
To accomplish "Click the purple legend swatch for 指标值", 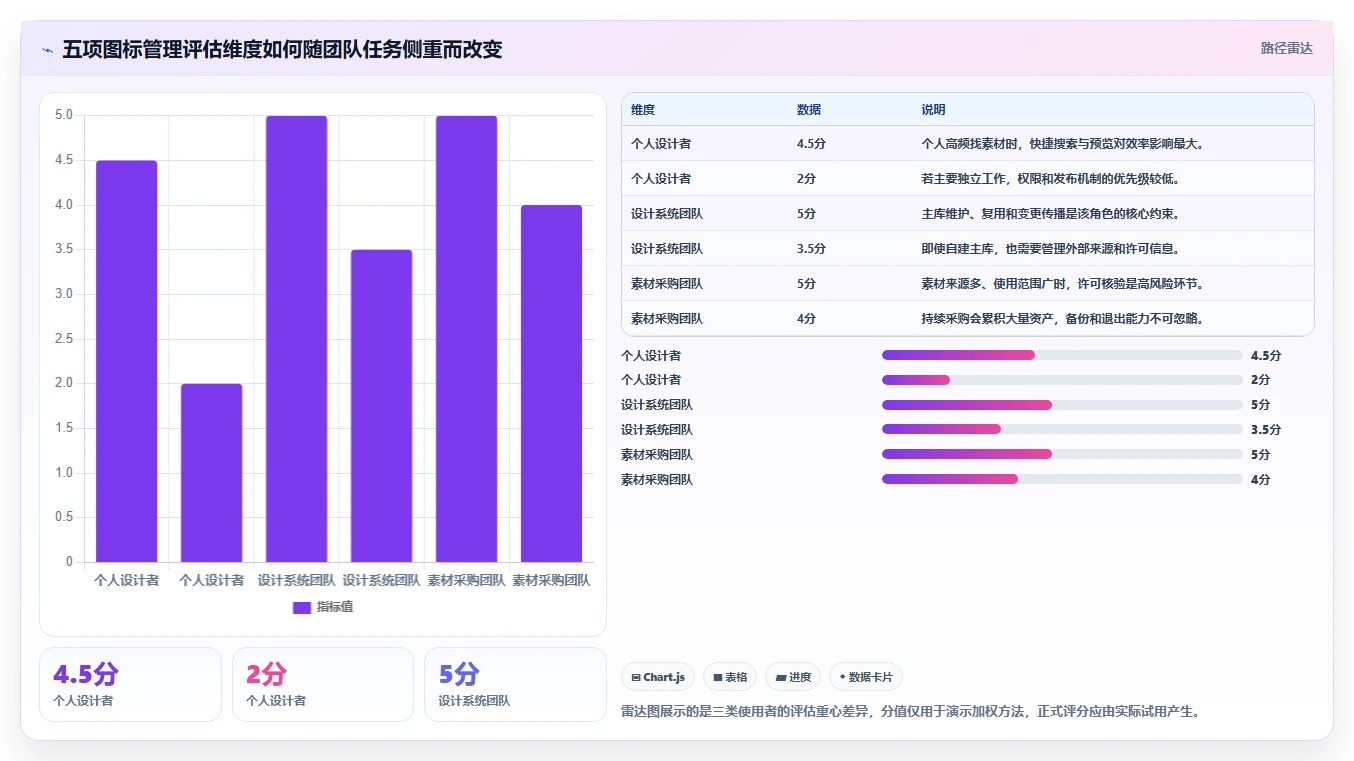I will pyautogui.click(x=302, y=607).
